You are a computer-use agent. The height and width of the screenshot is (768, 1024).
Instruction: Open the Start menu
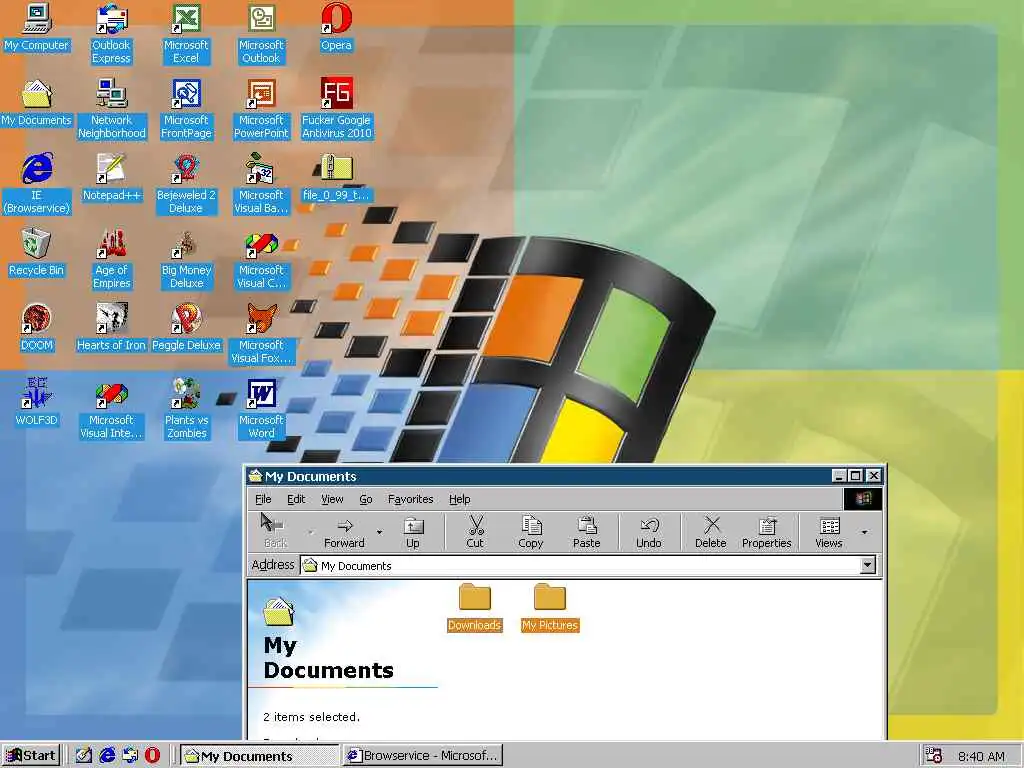31,756
